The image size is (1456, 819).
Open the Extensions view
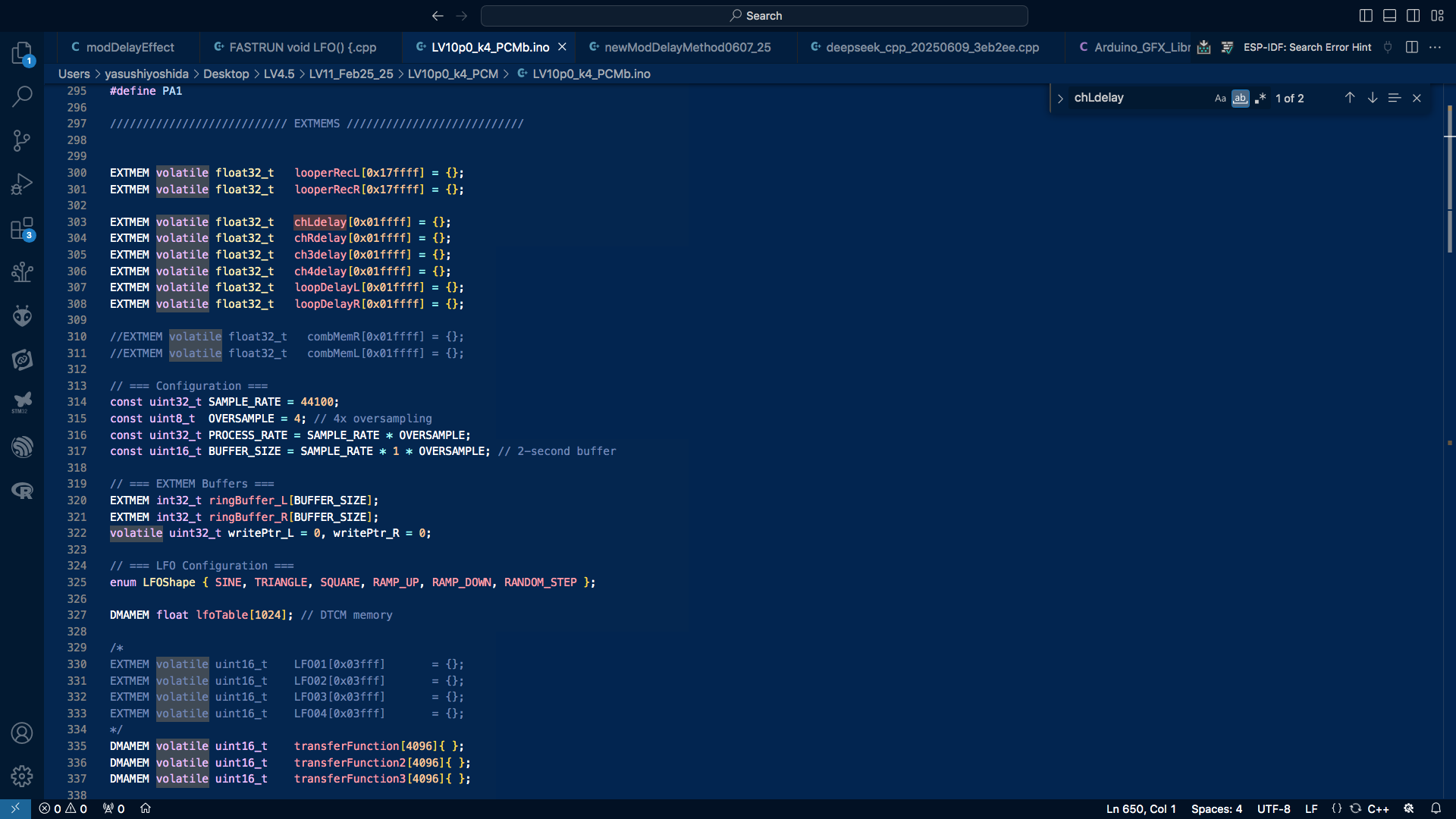coord(22,228)
